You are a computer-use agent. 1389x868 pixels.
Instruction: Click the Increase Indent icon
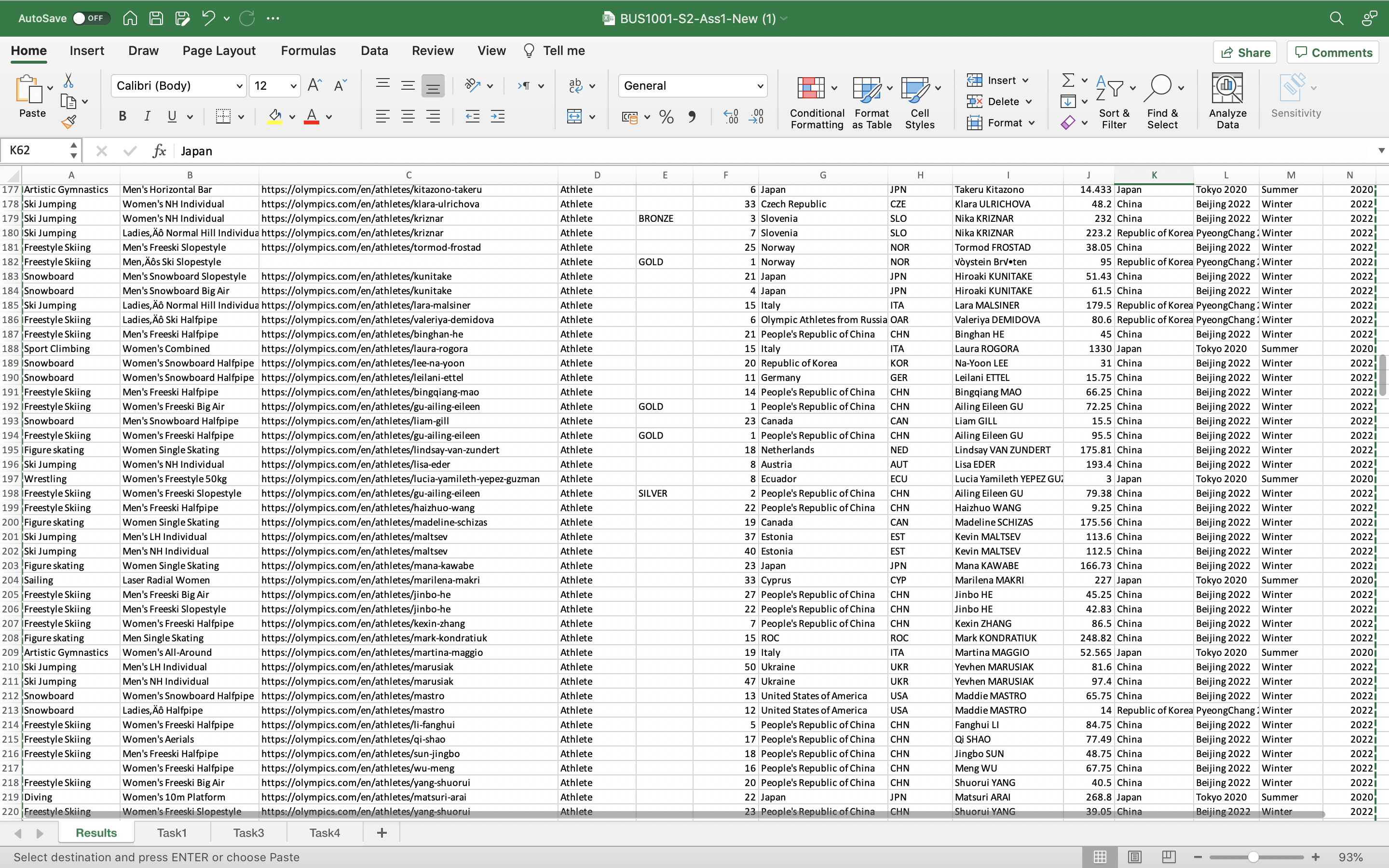point(497,117)
